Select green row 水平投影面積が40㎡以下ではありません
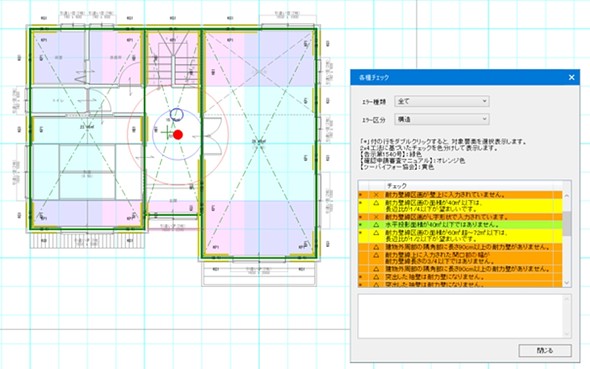The width and height of the screenshot is (590, 369). tap(461, 225)
